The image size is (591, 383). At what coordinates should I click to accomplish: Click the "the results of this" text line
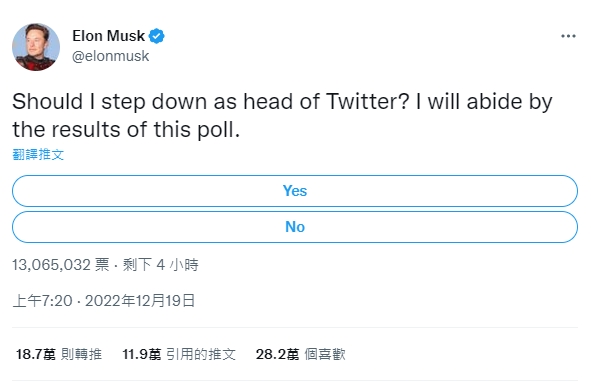coord(101,130)
